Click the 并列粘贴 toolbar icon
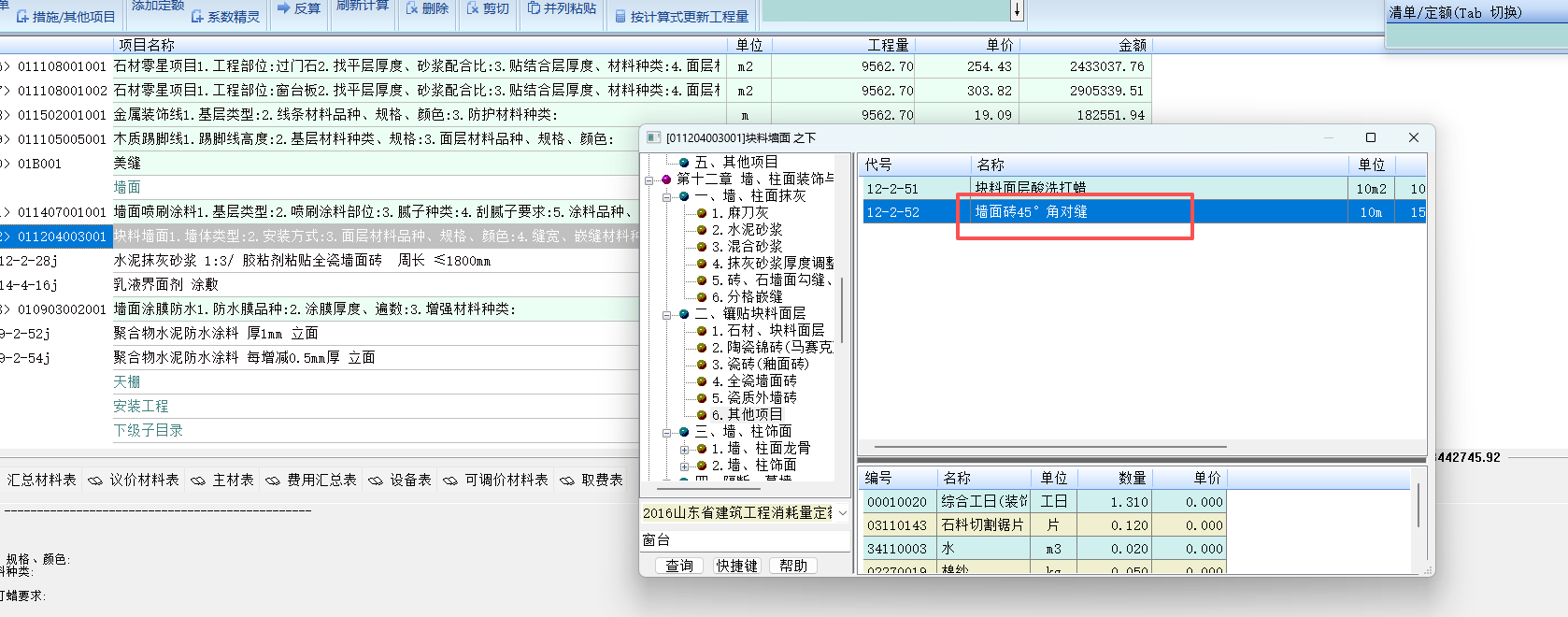 click(x=534, y=8)
